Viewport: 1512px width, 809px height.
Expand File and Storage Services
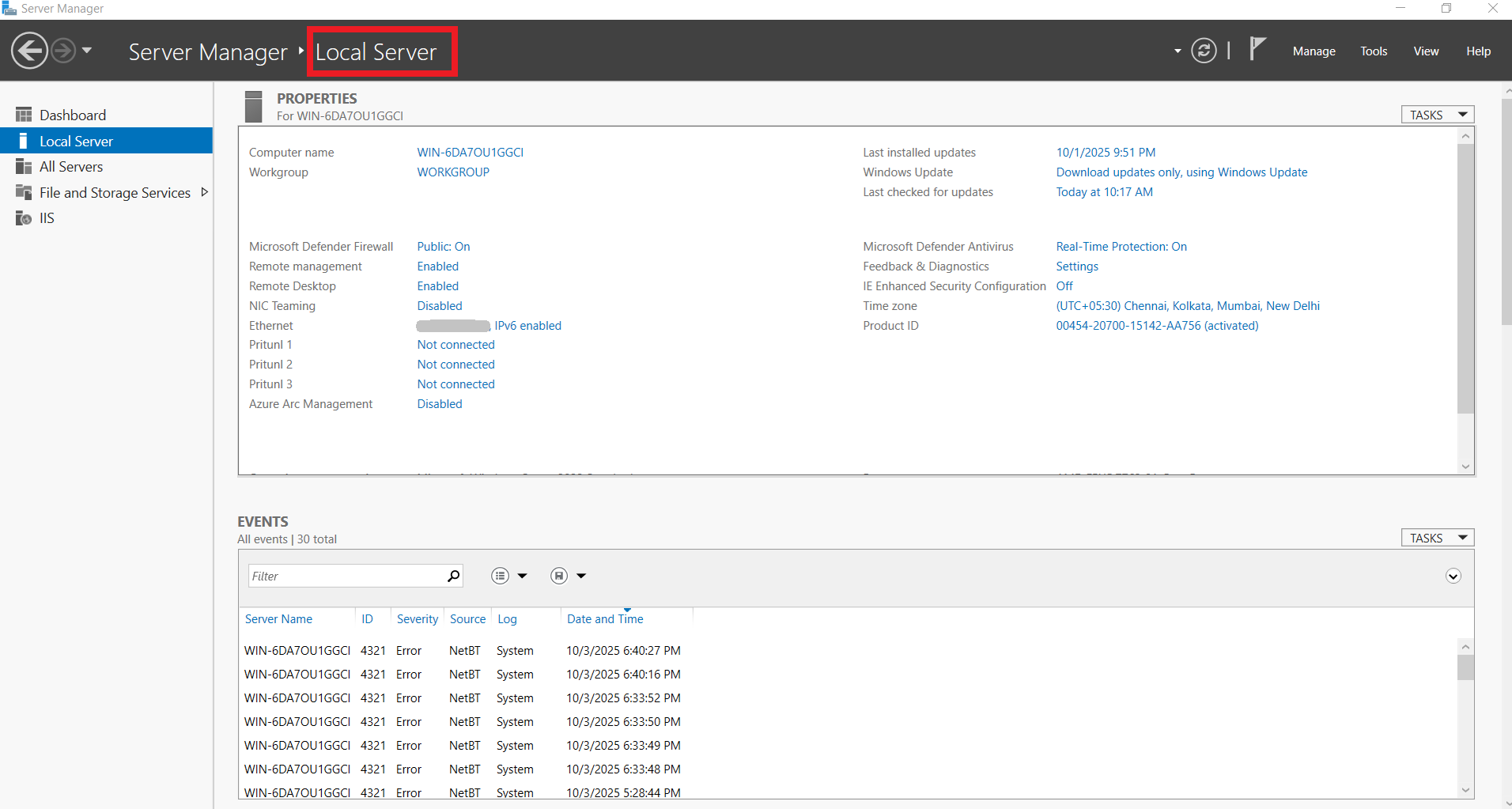click(204, 191)
